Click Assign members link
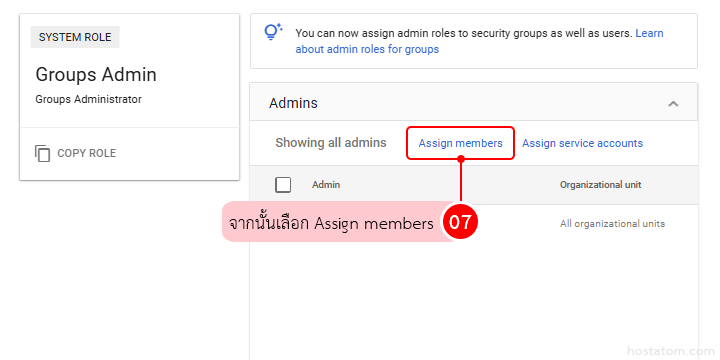This screenshot has width=720, height=360. click(460, 143)
